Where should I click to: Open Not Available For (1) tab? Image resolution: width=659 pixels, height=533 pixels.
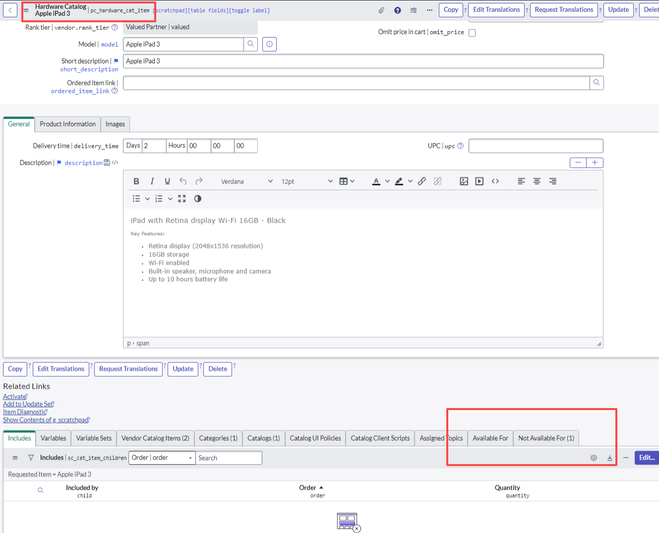(546, 438)
